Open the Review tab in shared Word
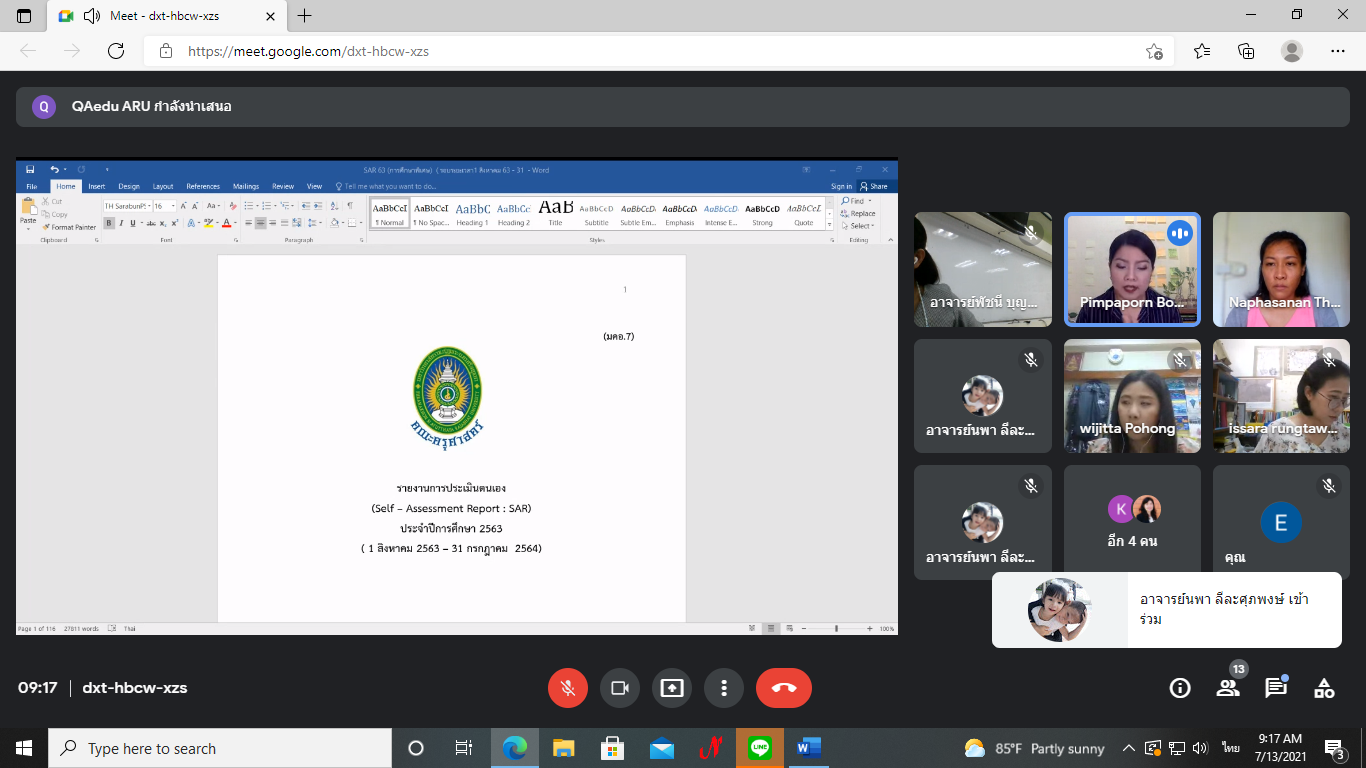 click(283, 186)
